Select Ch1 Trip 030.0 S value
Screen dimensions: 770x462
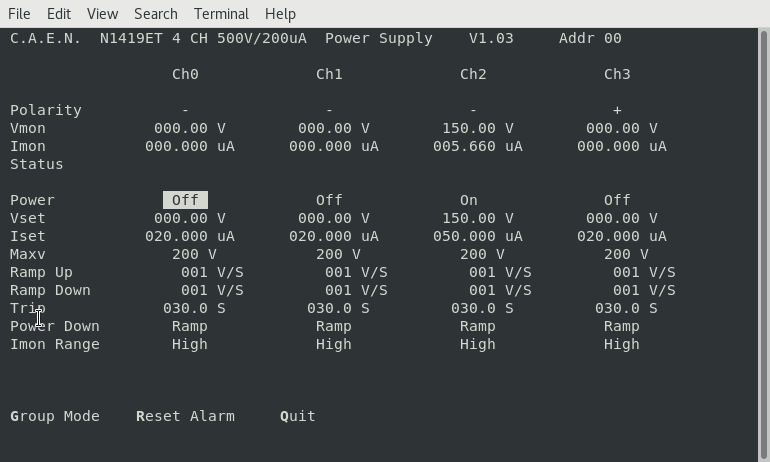338,308
